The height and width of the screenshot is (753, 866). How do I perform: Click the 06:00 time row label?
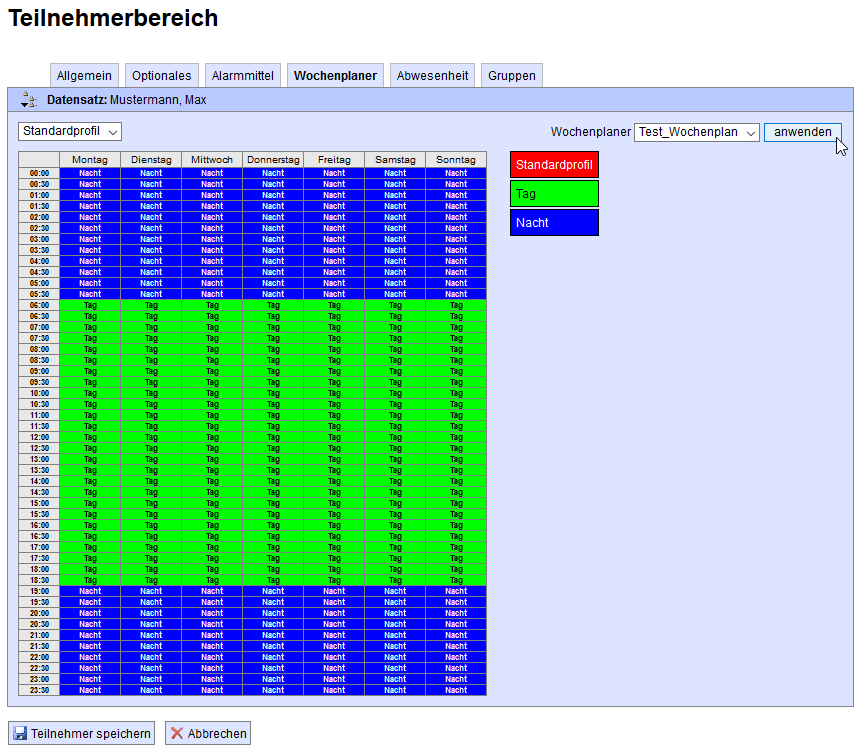click(39, 305)
